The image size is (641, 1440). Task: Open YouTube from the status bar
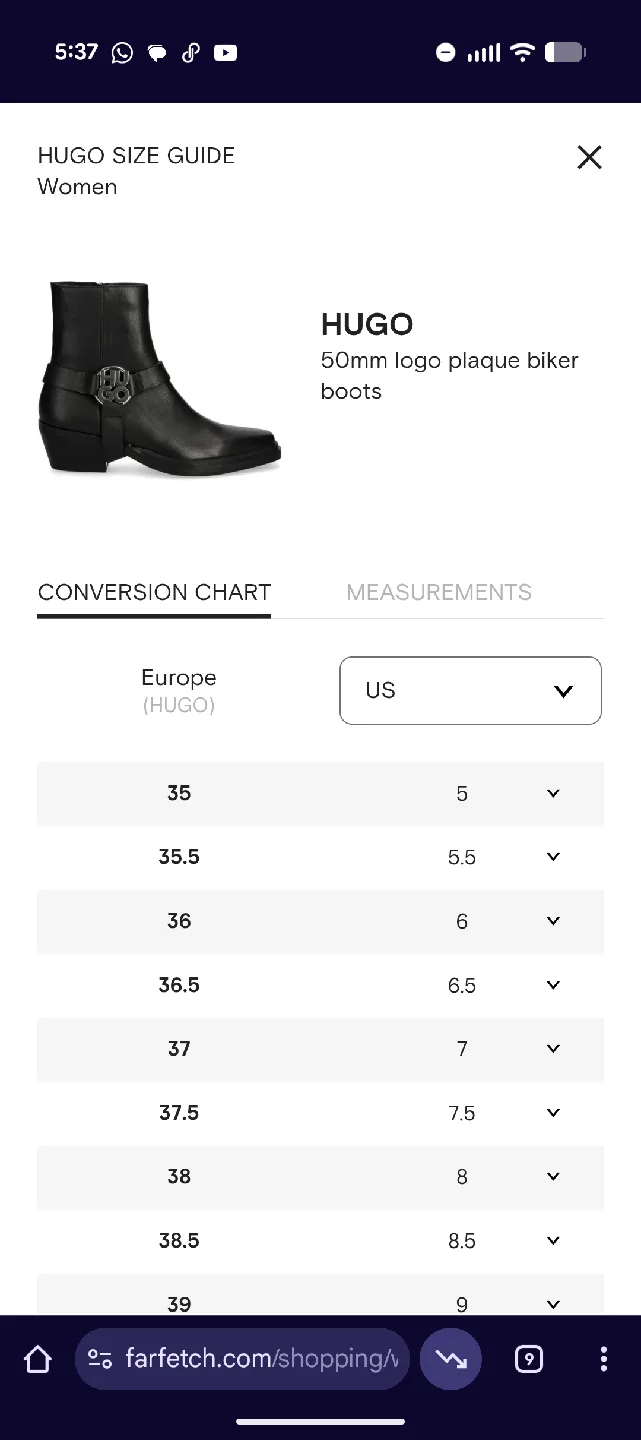(226, 53)
